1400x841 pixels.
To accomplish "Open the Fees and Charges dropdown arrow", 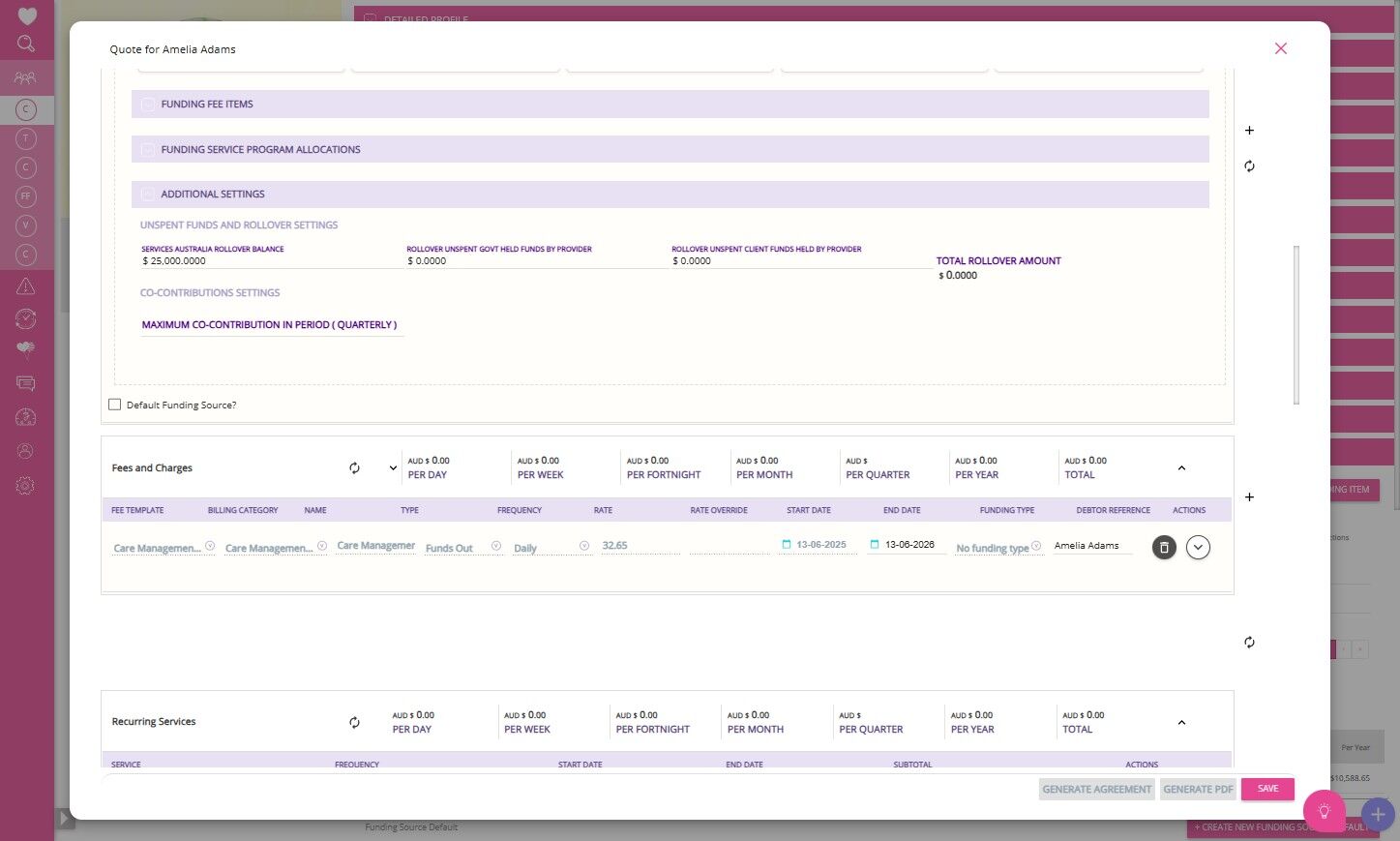I will point(393,468).
